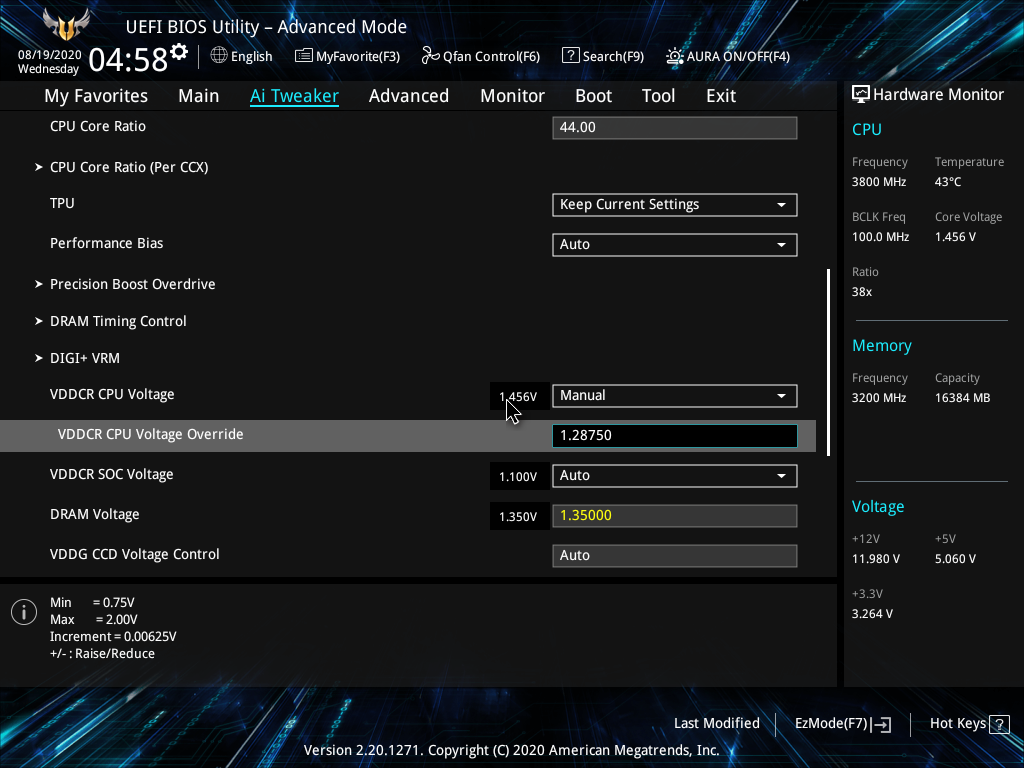Switch to Main tab
Viewport: 1024px width, 768px height.
tap(199, 95)
